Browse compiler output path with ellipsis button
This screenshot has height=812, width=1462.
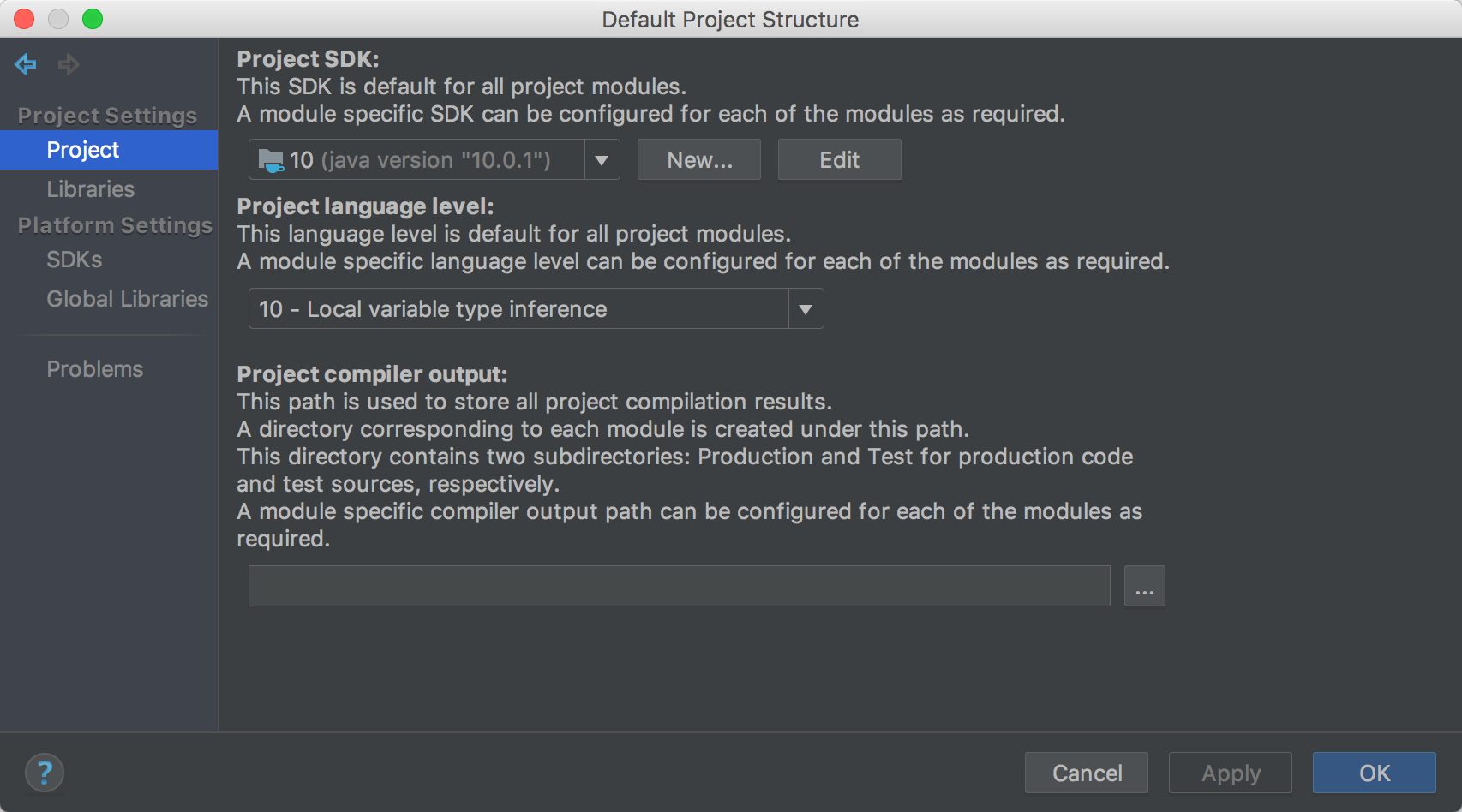coord(1144,587)
